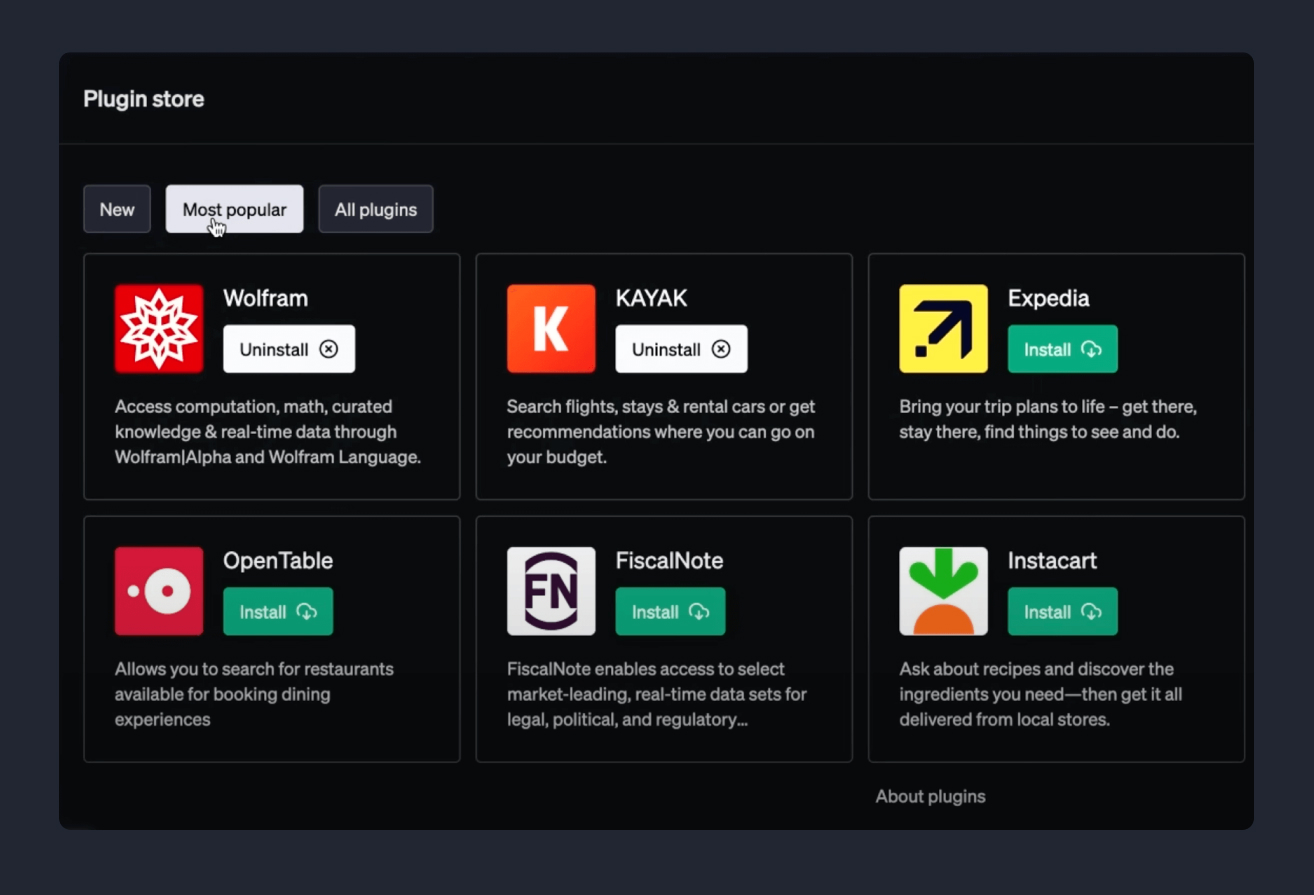Install the FiscalNote plugin
Viewport: 1314px width, 895px height.
[670, 611]
